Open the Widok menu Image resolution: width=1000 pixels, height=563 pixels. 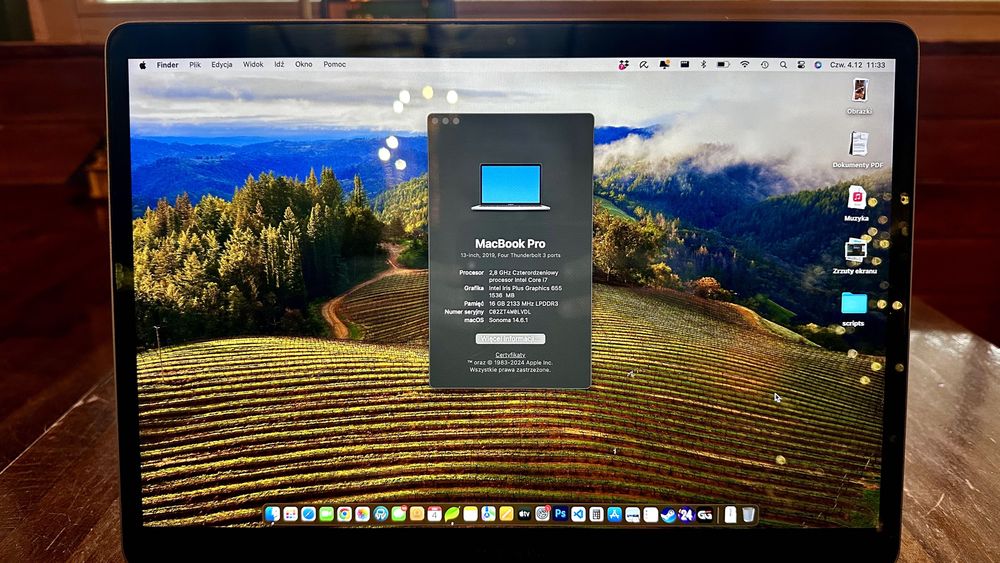tap(253, 64)
